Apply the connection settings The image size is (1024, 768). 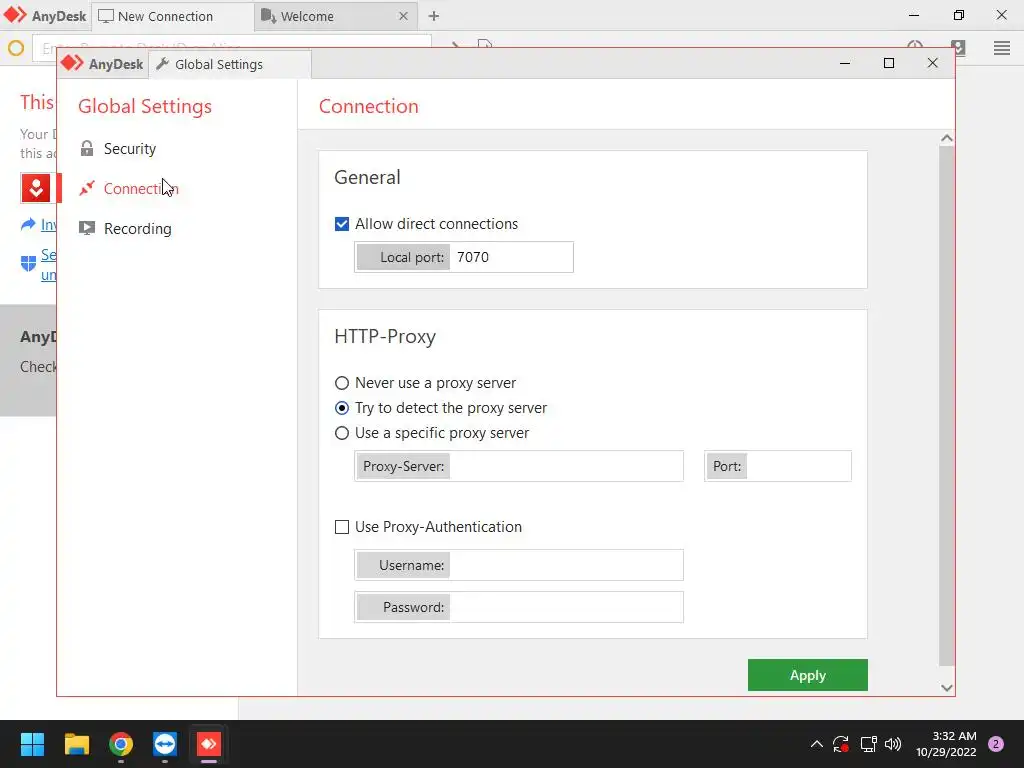[807, 675]
